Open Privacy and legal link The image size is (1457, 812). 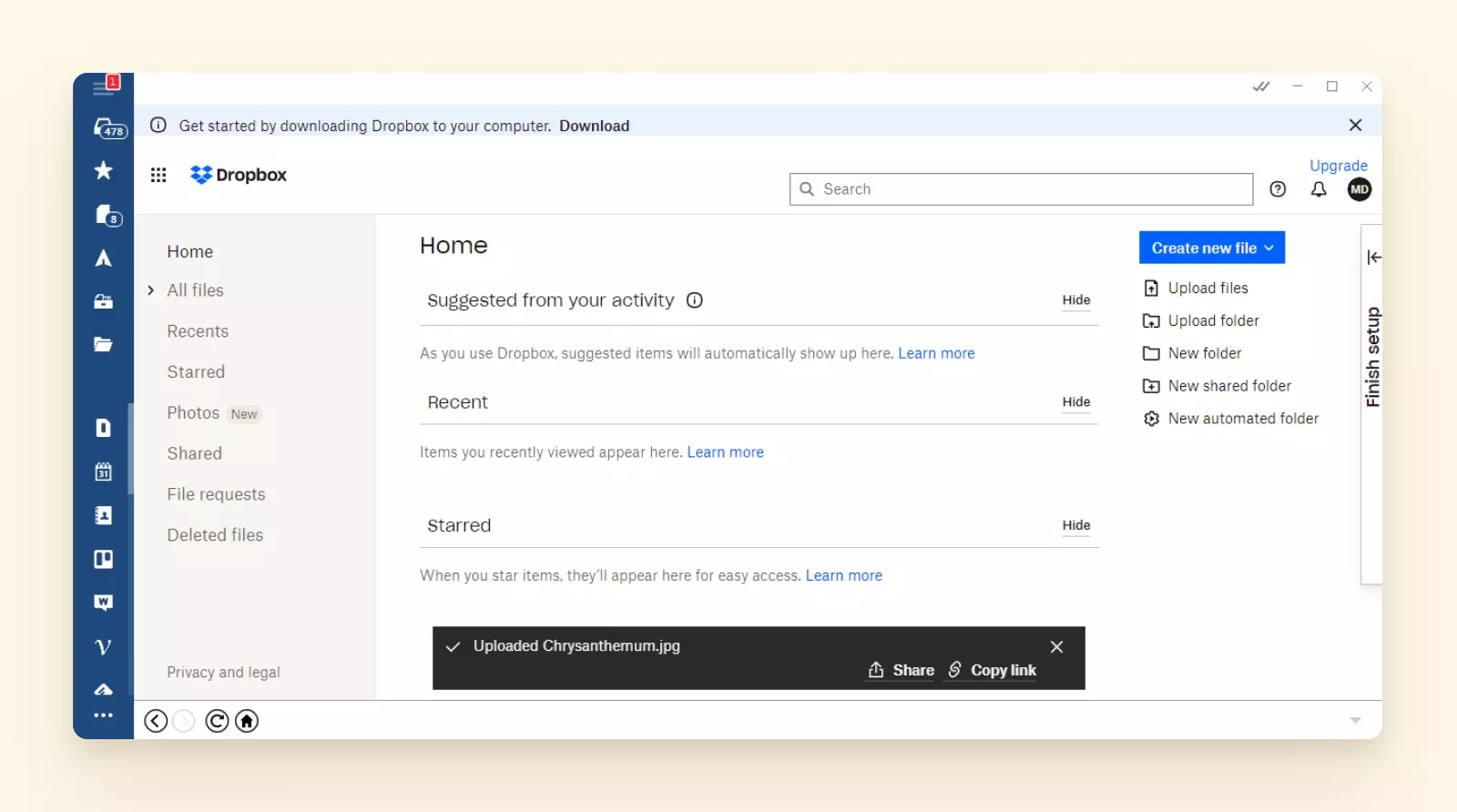pos(223,673)
